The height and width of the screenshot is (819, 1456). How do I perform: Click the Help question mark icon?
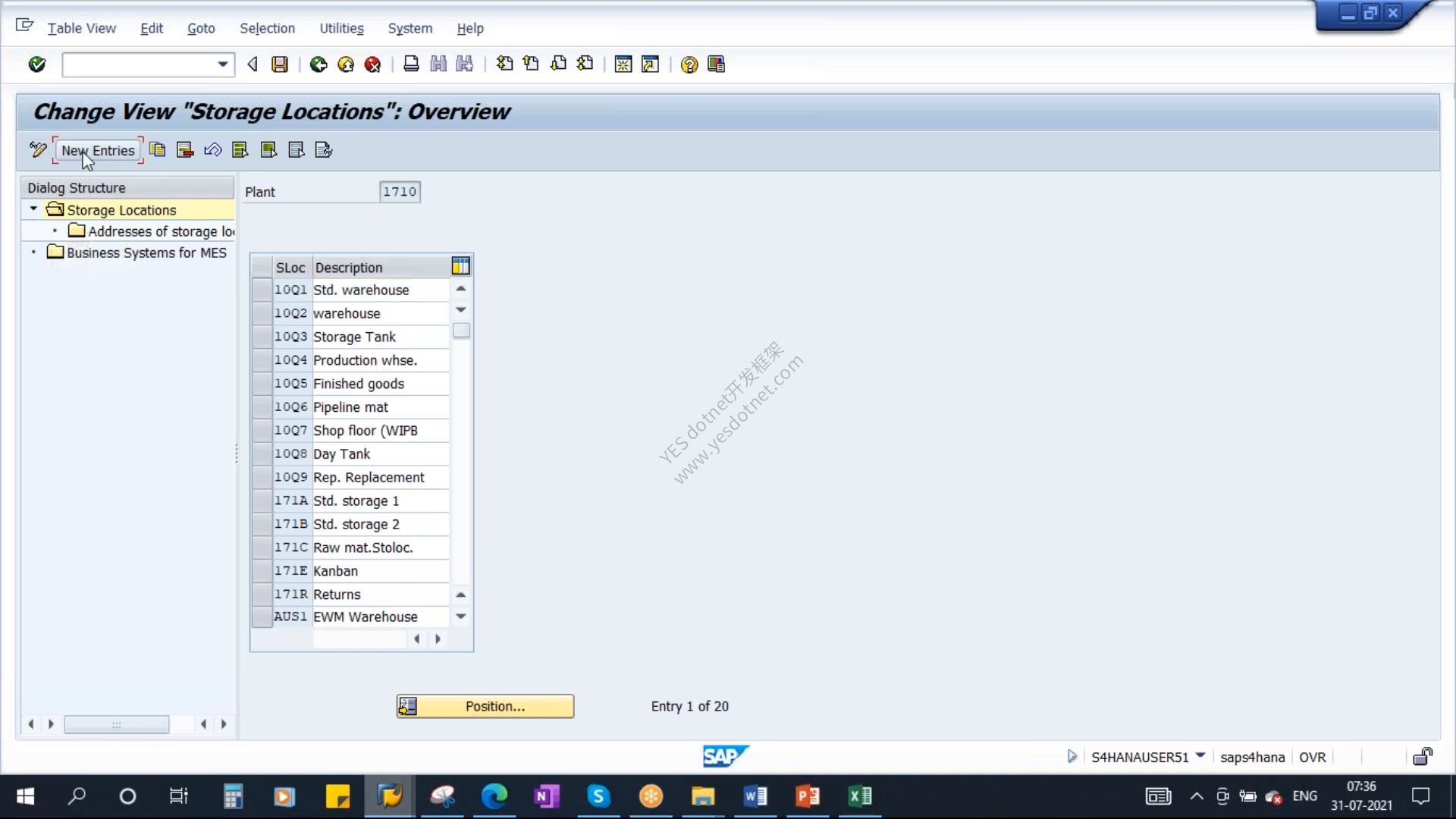click(689, 64)
